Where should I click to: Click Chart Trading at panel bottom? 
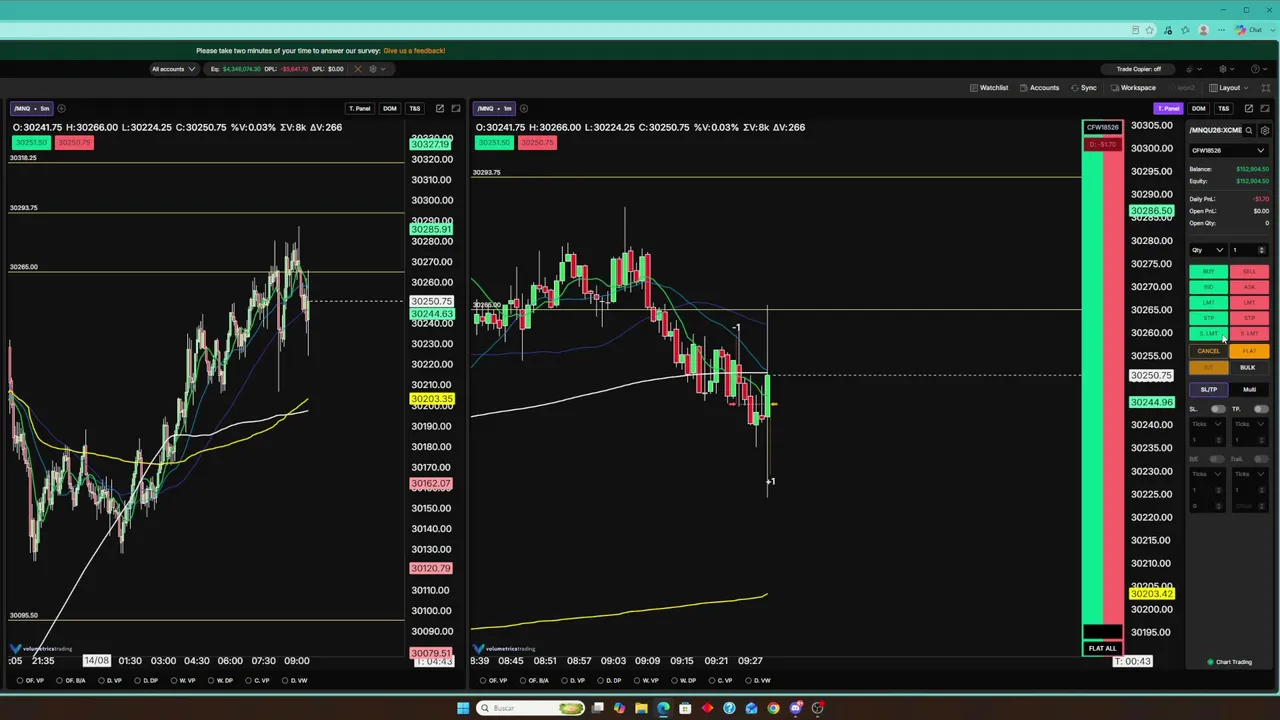[1230, 662]
